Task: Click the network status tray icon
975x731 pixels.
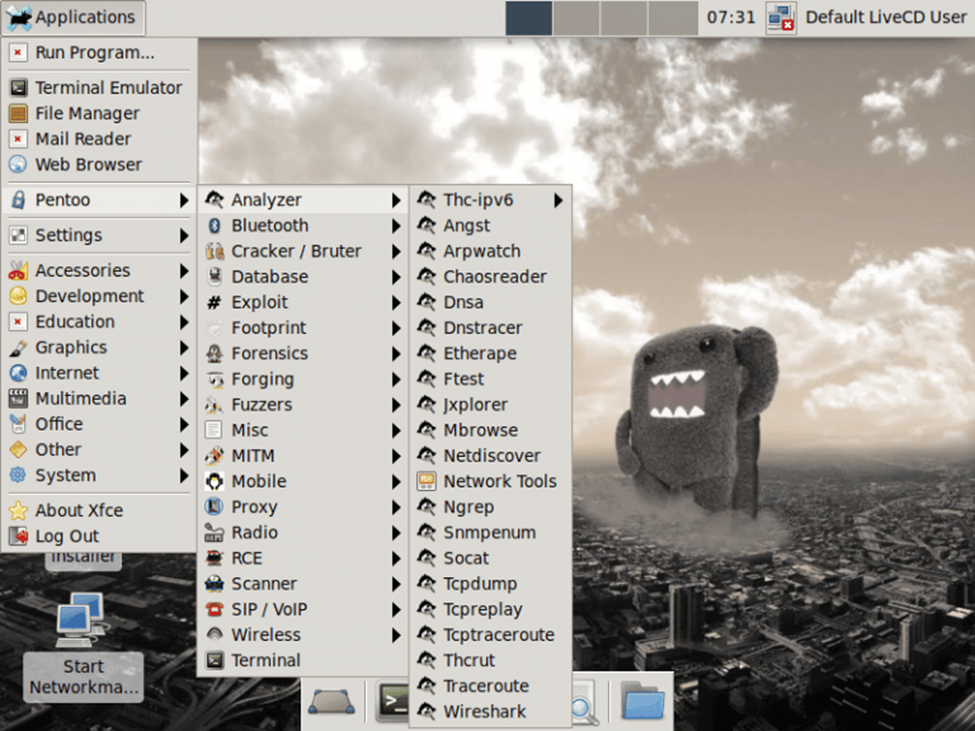Action: [x=779, y=17]
